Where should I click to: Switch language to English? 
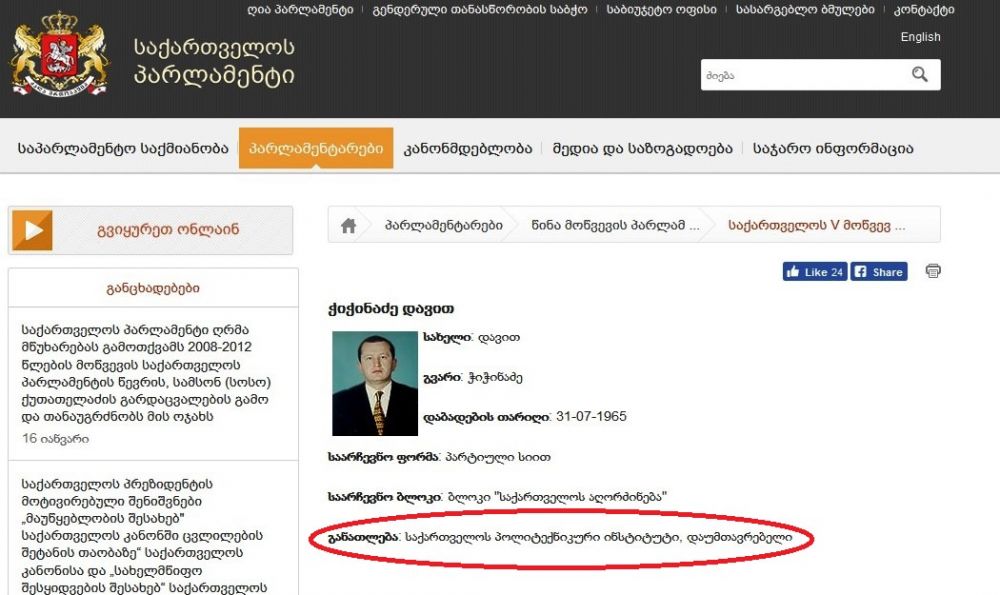coord(920,37)
